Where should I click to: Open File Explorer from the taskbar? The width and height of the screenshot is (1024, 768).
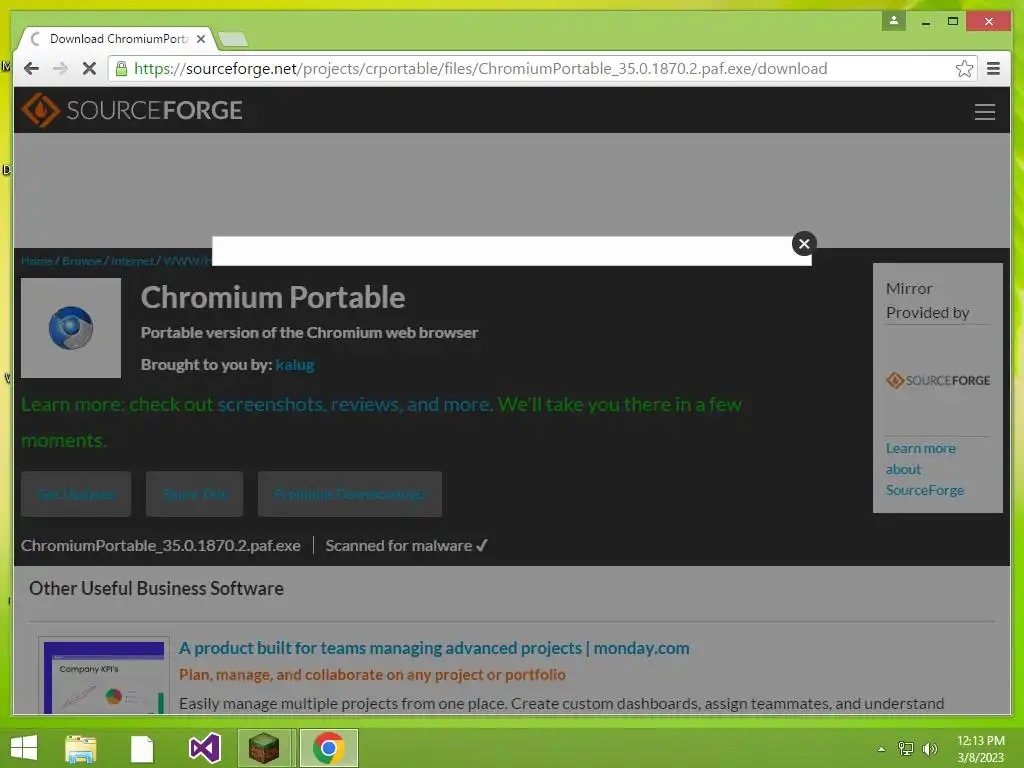click(81, 748)
